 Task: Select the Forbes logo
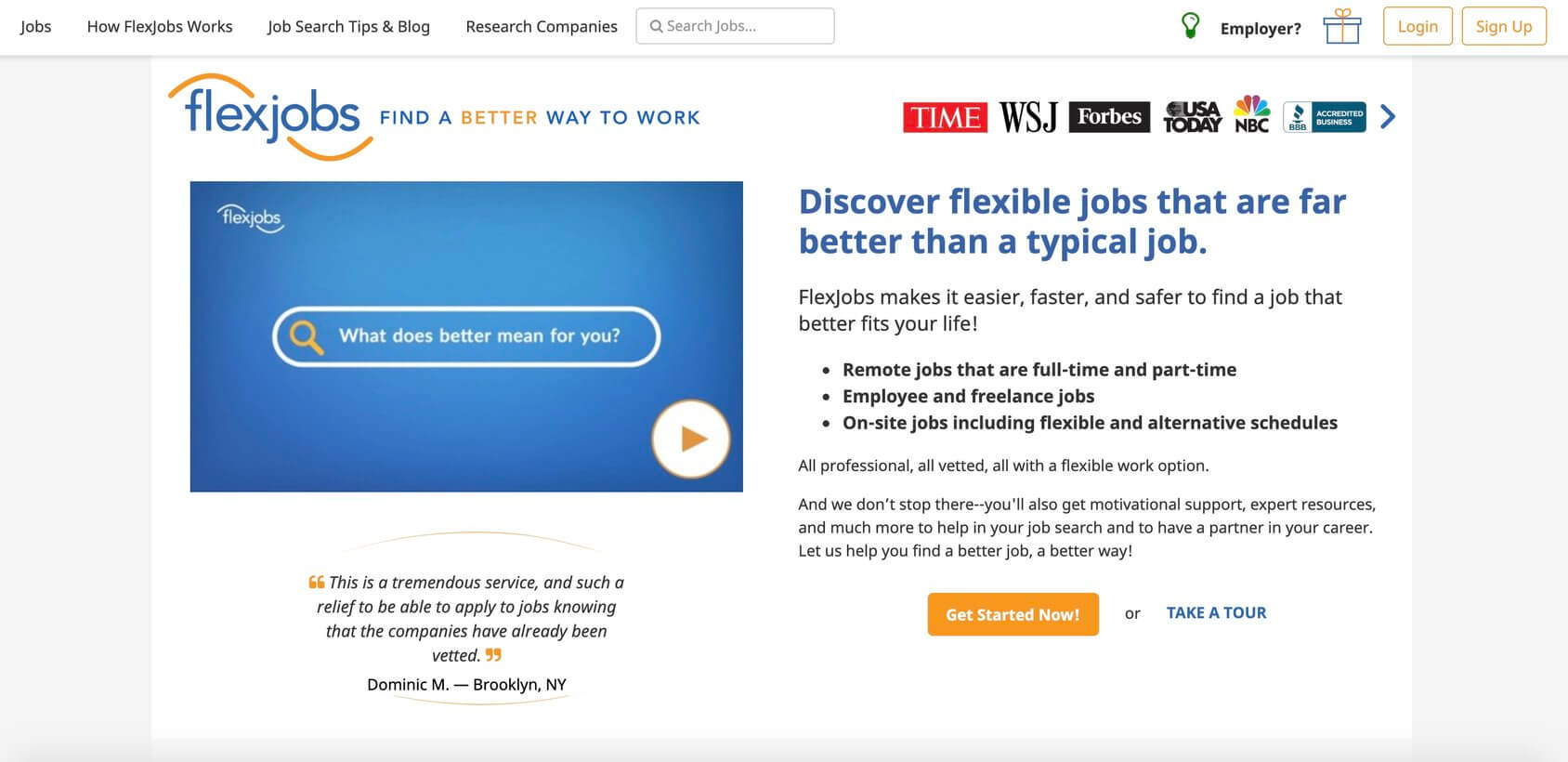1108,117
